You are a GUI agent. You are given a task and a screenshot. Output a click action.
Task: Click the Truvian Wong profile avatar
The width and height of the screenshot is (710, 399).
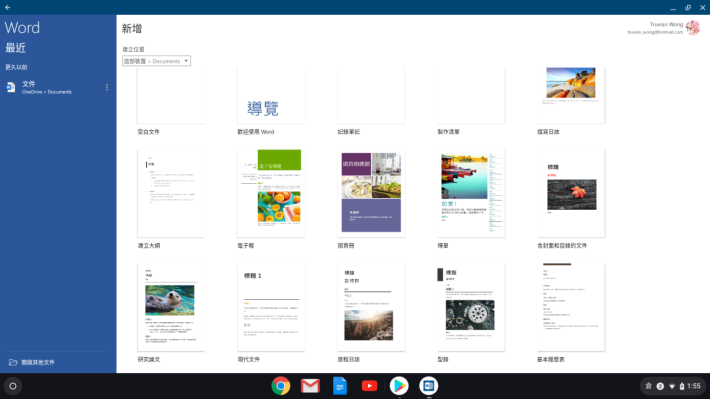click(693, 28)
